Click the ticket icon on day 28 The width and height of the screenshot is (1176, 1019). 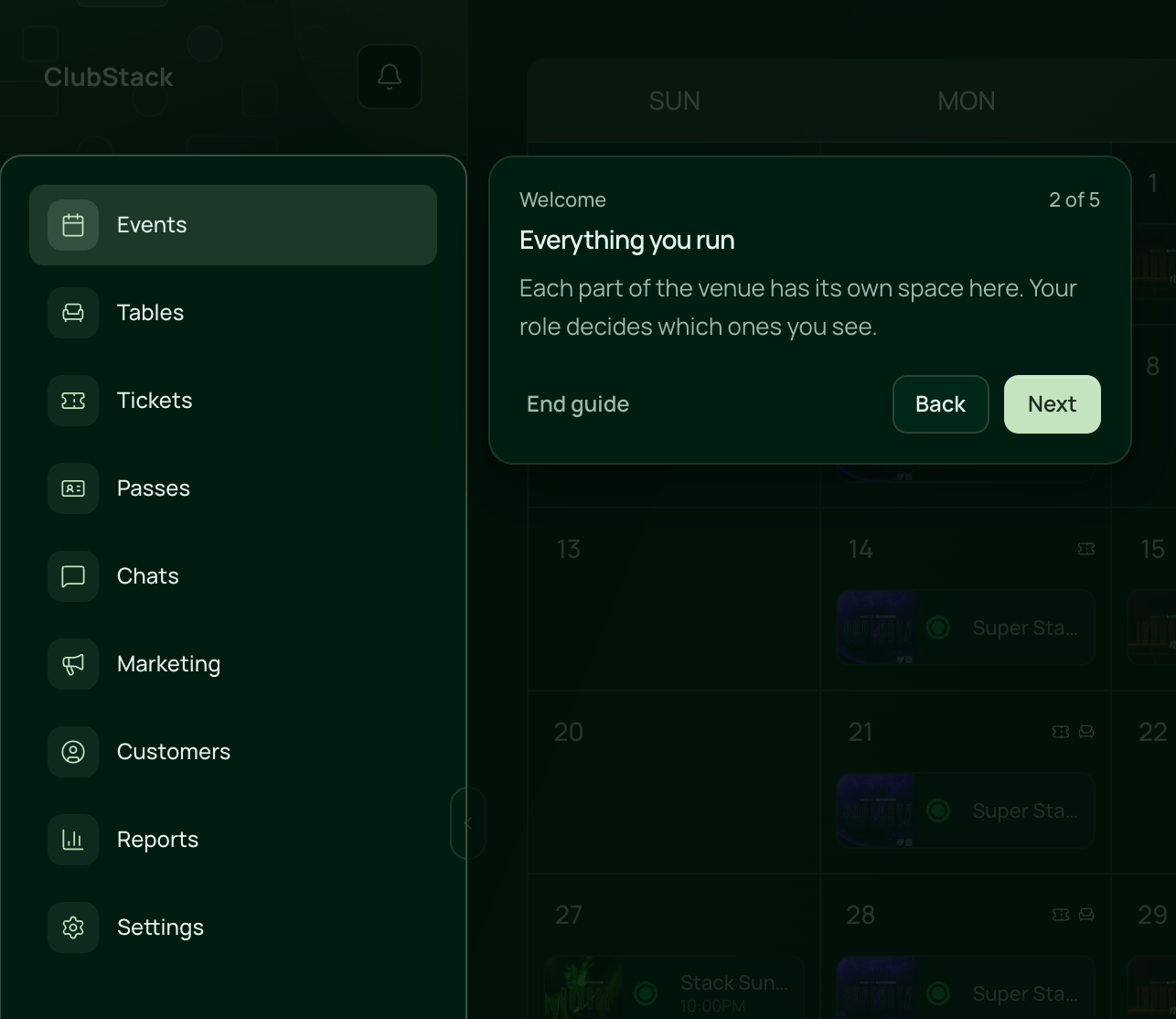1061,915
